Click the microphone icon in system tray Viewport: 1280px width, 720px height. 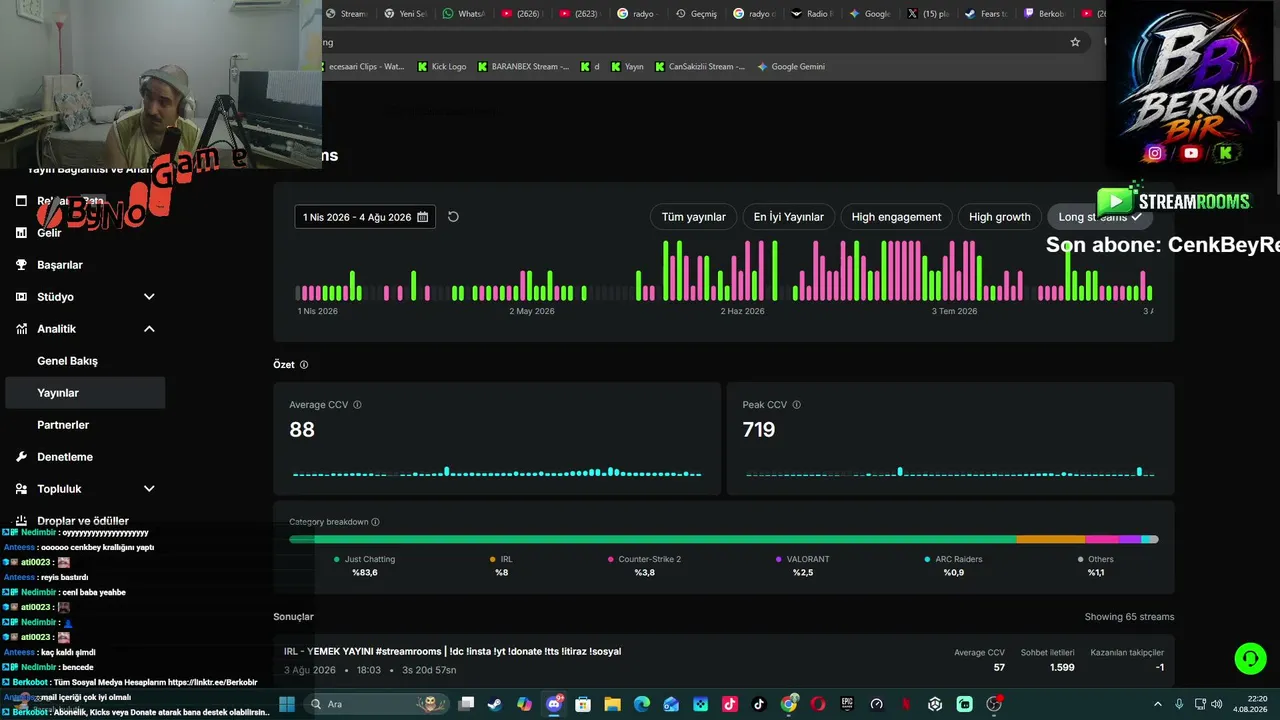[1179, 704]
